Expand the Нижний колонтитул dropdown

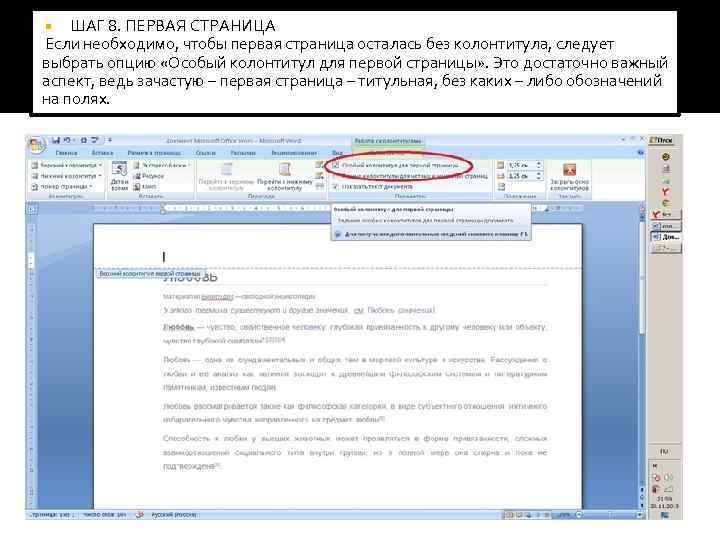67,176
